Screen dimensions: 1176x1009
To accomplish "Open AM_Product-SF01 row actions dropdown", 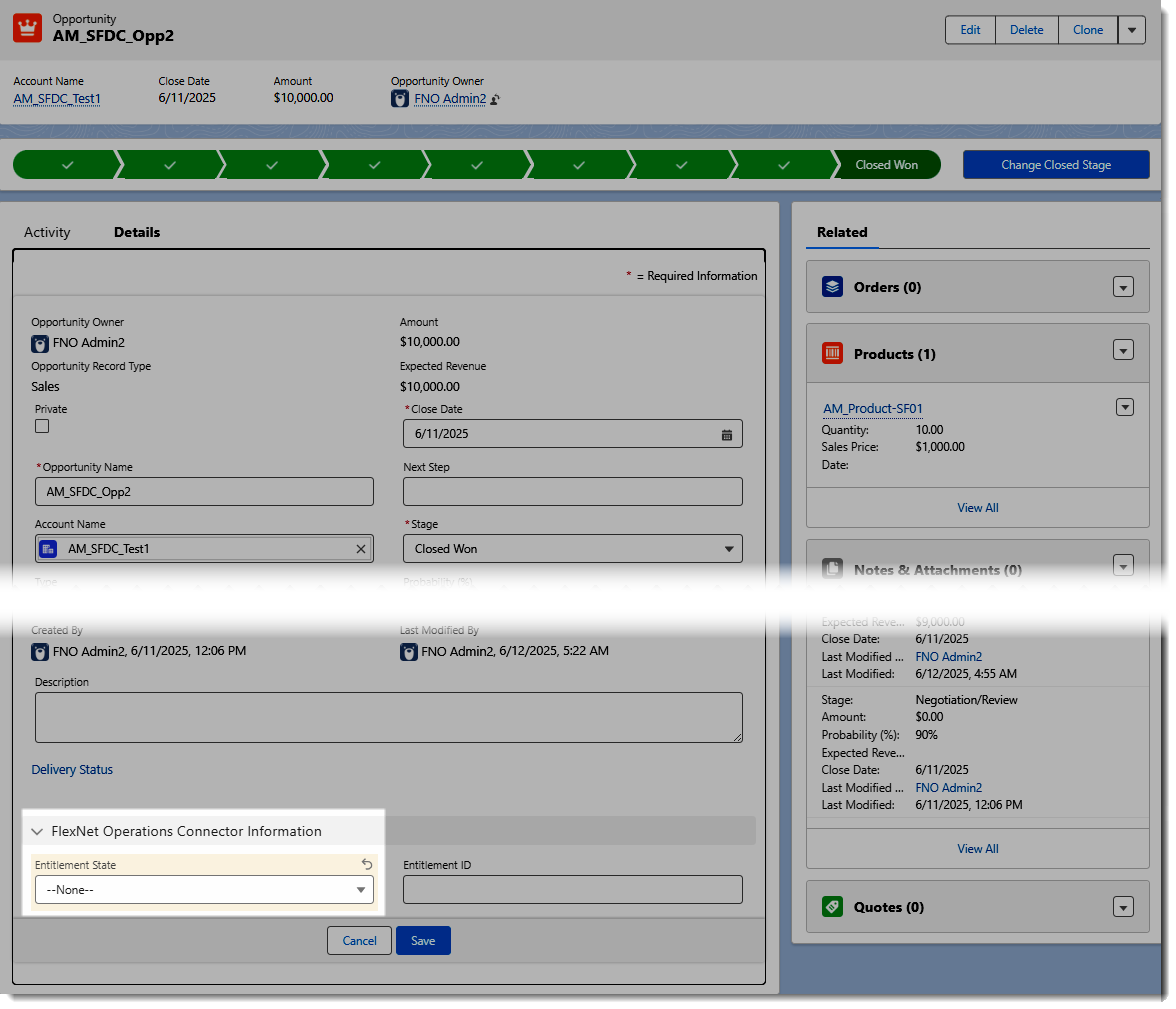I will click(x=1125, y=407).
